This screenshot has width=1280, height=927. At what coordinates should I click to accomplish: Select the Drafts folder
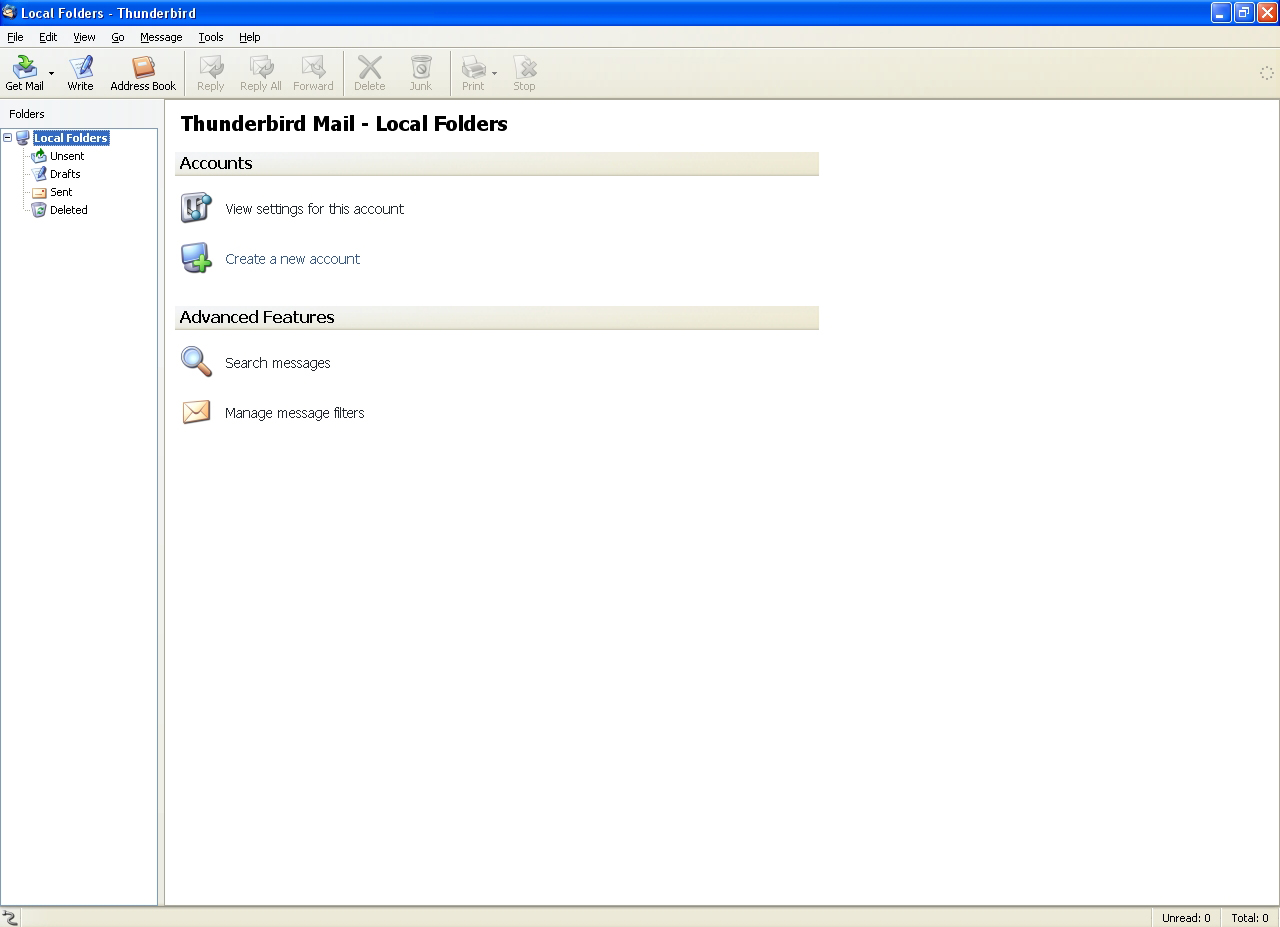(x=65, y=174)
